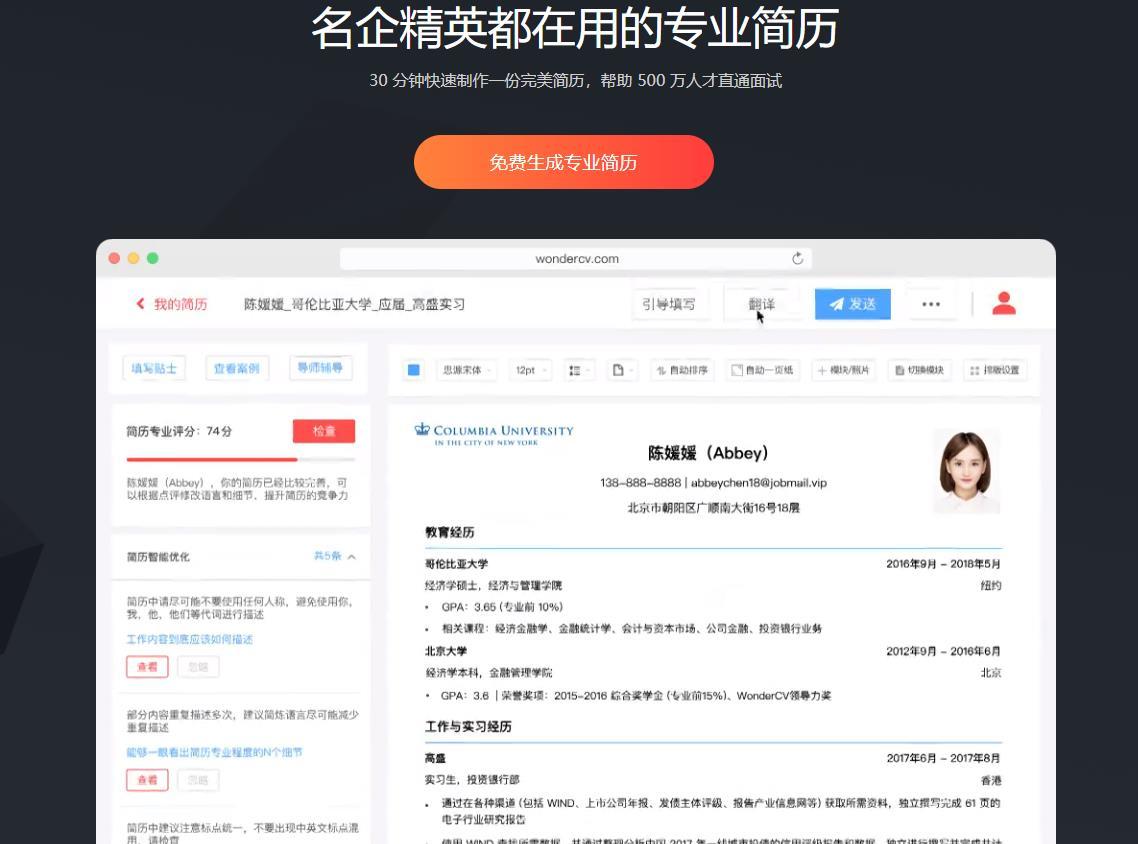
Task: Click the phone and email contact line
Action: coord(713,483)
